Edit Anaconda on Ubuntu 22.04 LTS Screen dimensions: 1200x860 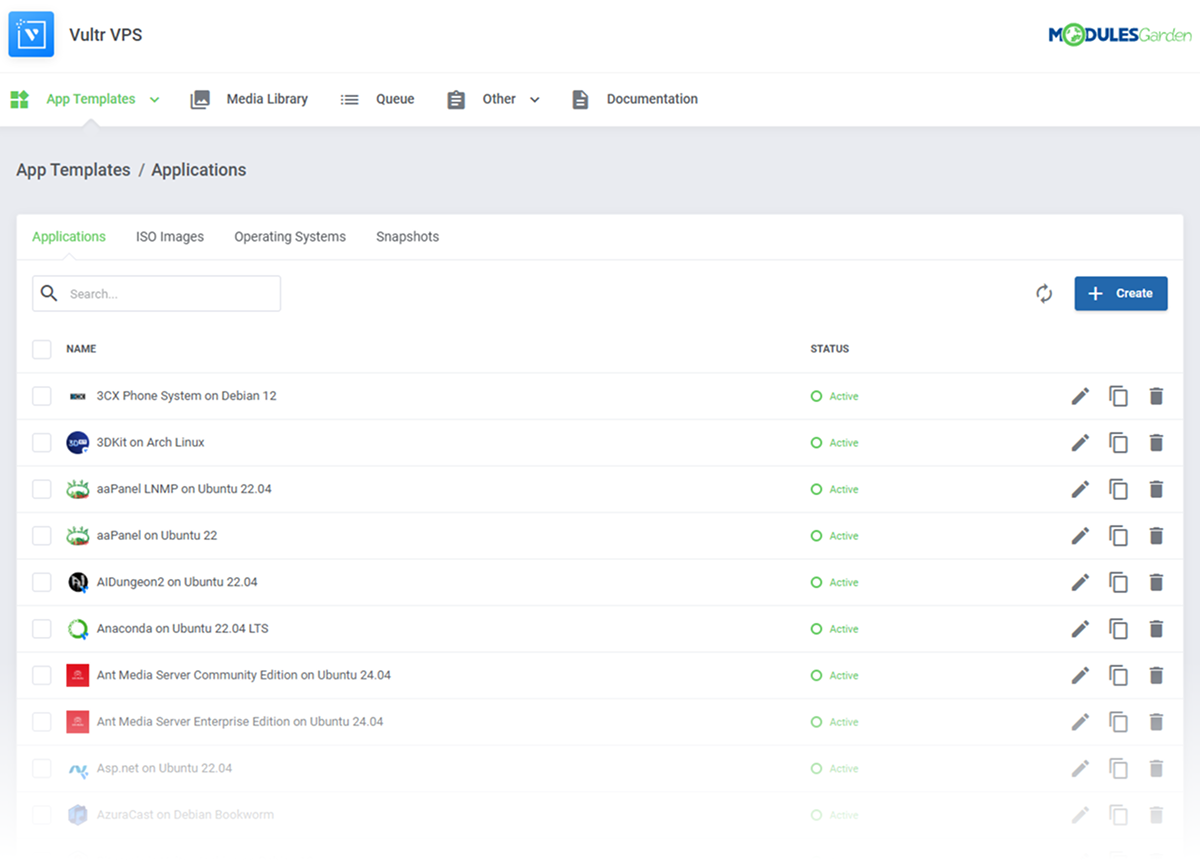coord(1080,628)
